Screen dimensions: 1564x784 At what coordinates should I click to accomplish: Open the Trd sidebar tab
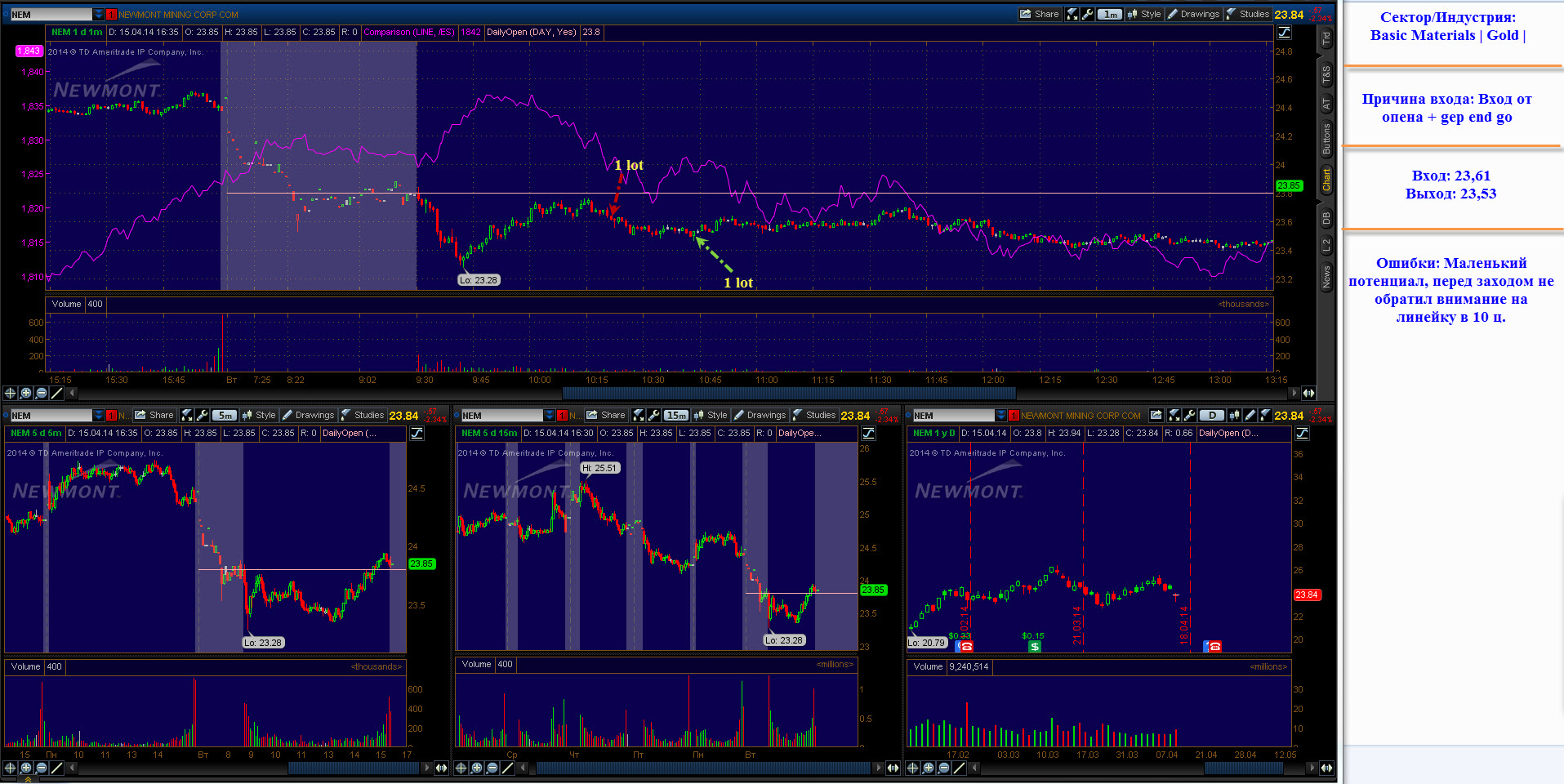tap(1326, 38)
